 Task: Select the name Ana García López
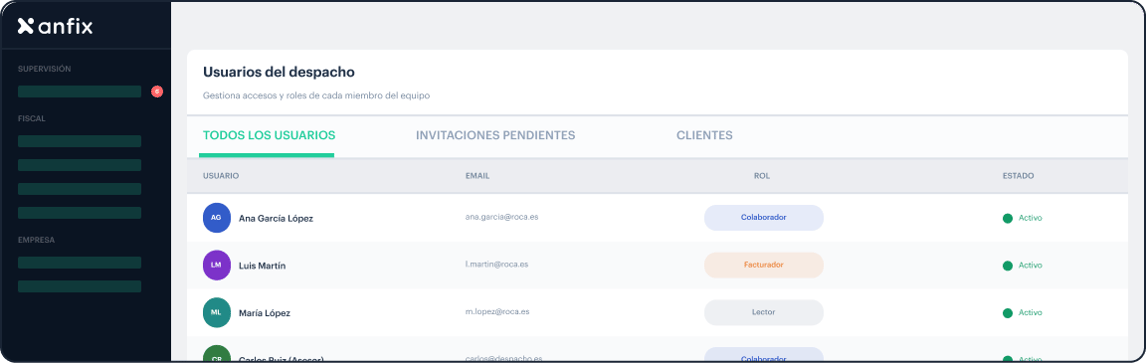tap(276, 218)
